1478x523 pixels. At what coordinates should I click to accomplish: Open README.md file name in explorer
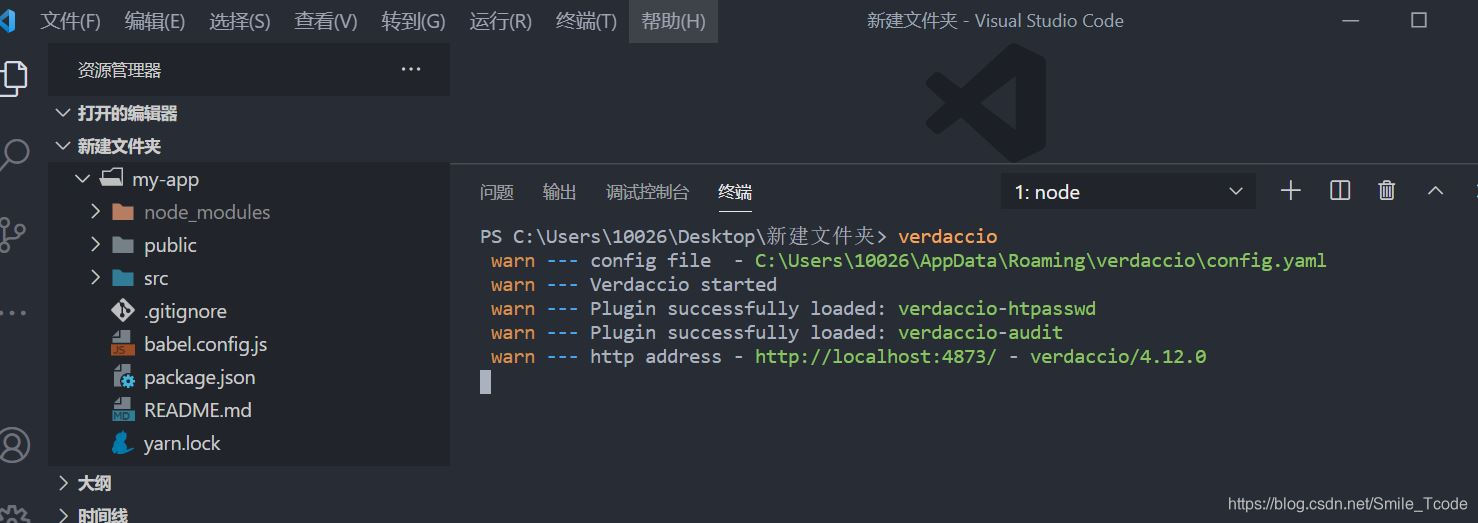pyautogui.click(x=198, y=410)
